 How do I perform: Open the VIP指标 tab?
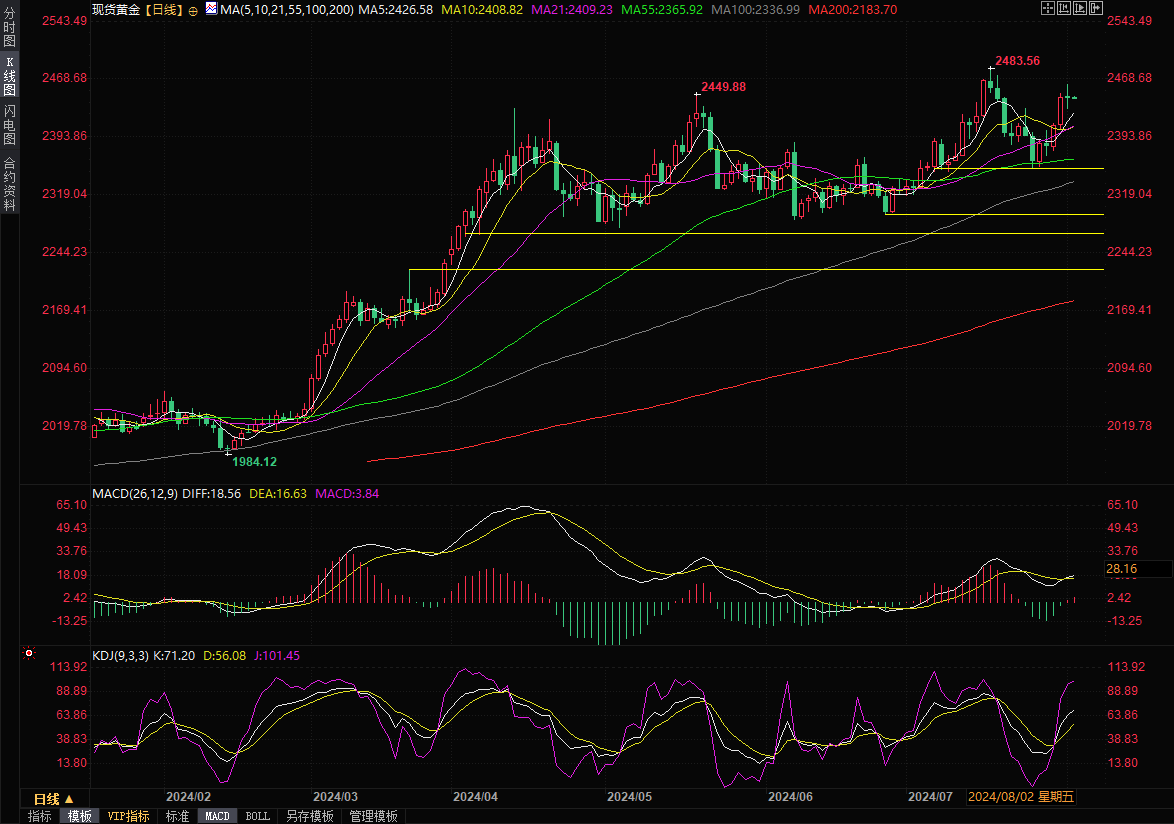point(128,816)
